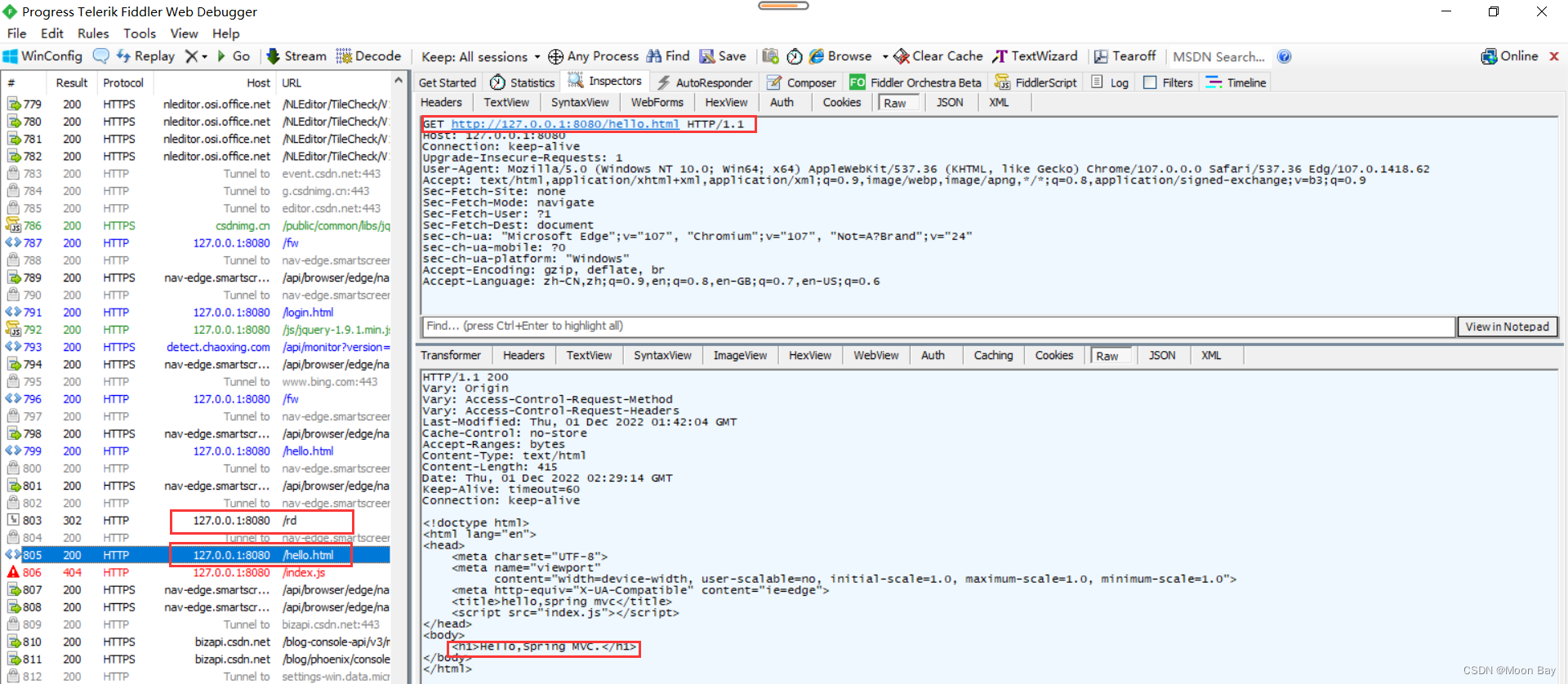
Task: Select session 786 csdnimg.cn row
Action: pyautogui.click(x=196, y=225)
